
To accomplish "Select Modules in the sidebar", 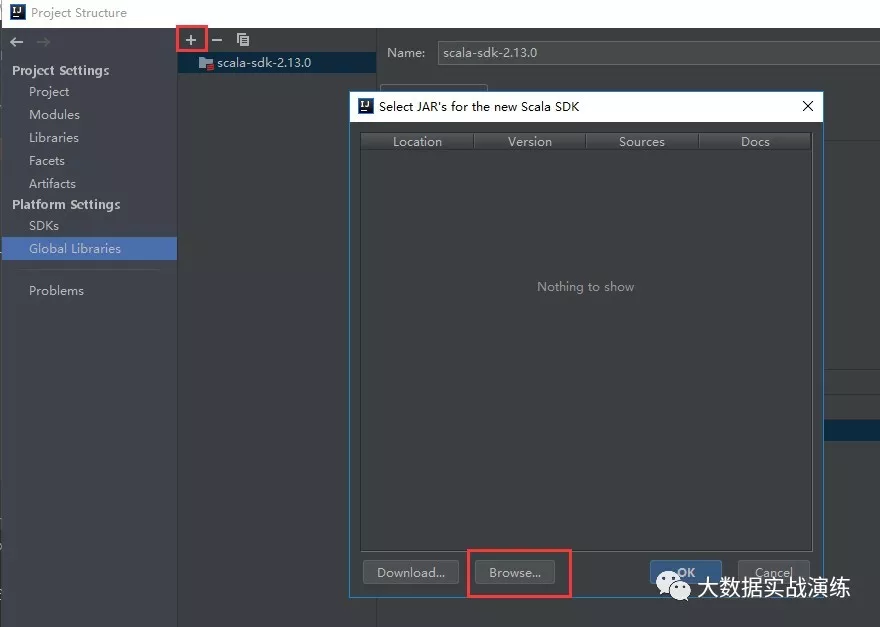I will pyautogui.click(x=54, y=114).
